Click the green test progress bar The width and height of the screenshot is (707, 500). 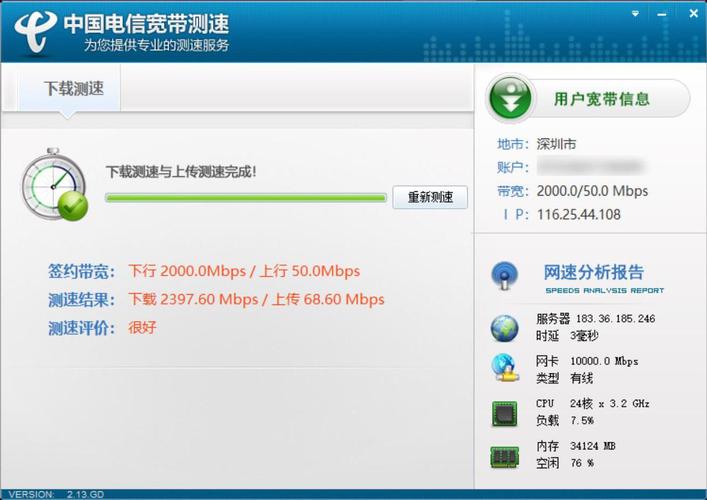click(x=246, y=197)
